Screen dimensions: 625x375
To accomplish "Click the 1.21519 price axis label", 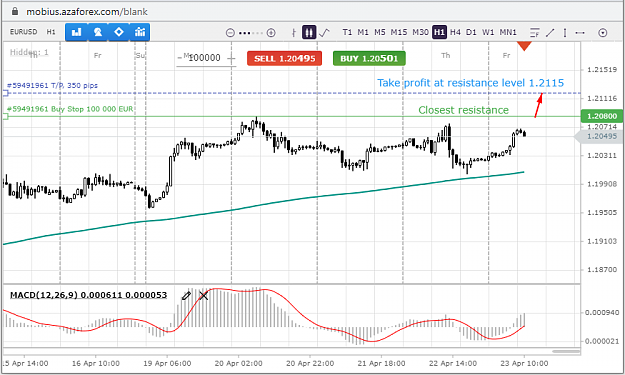I will [602, 70].
